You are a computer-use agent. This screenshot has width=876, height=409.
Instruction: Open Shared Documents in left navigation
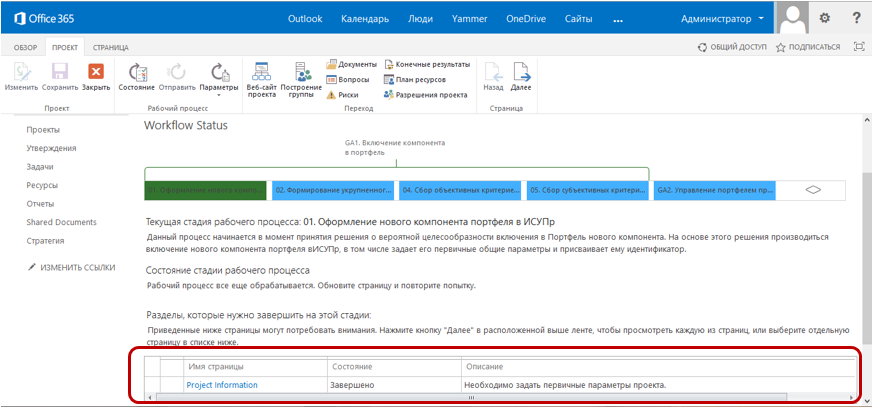pos(61,222)
